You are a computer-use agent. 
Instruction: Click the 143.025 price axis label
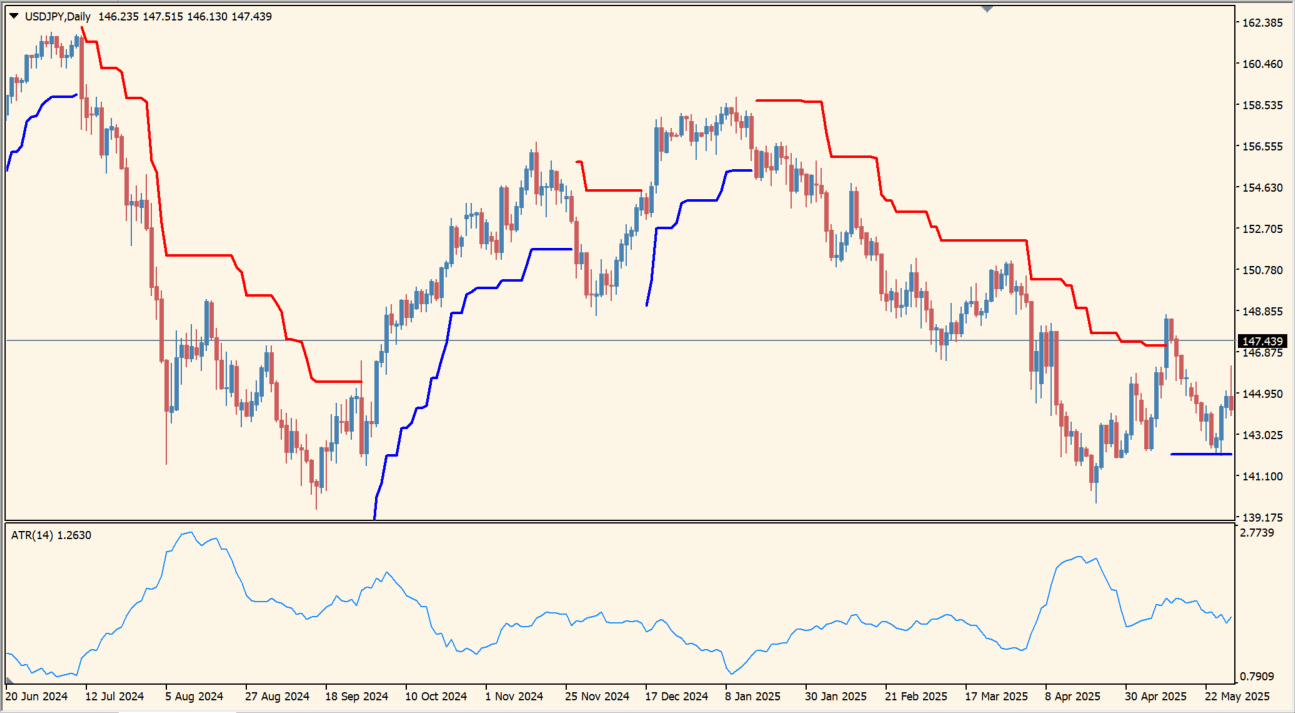click(1262, 435)
